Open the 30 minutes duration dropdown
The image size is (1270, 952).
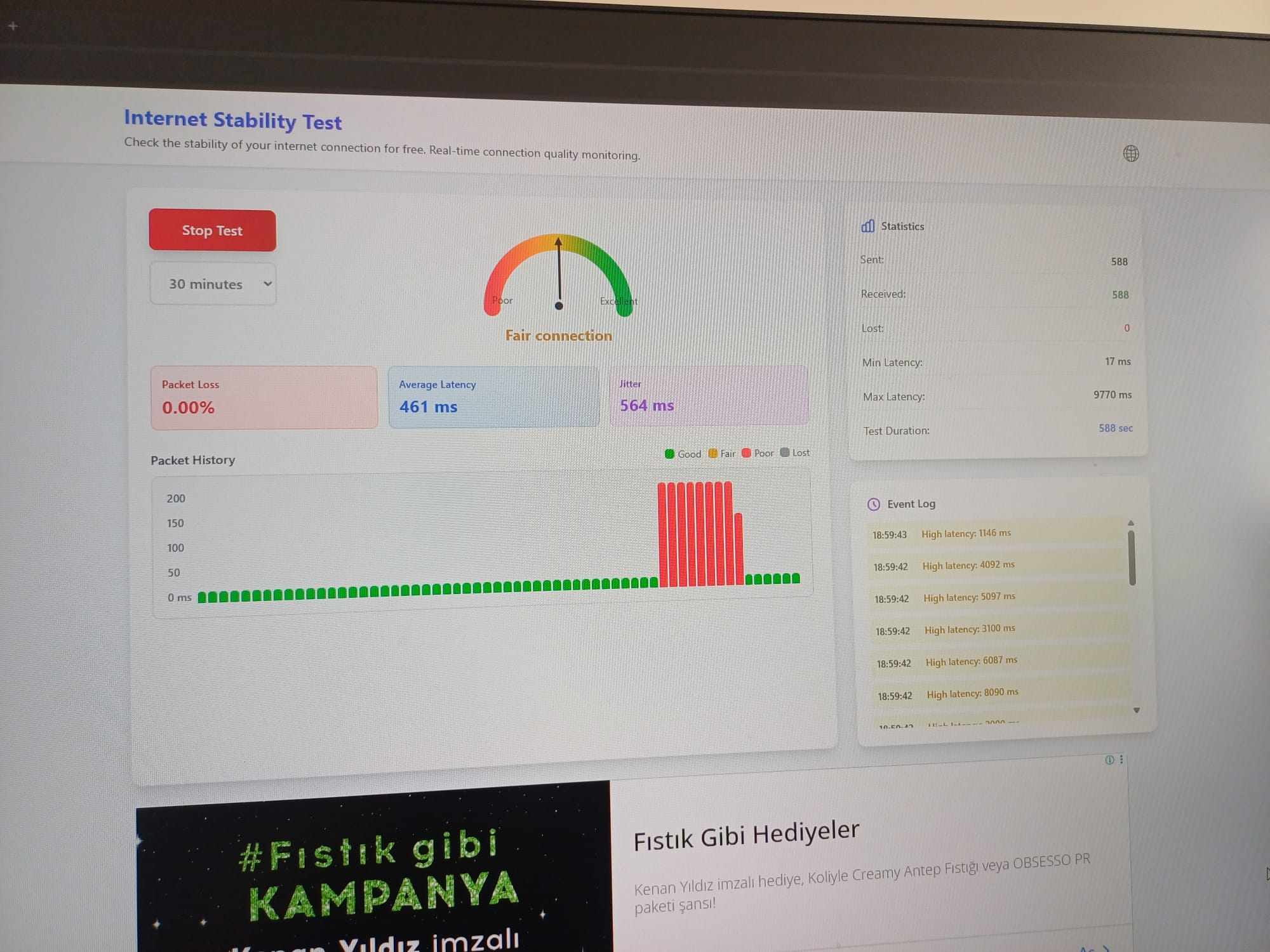point(213,284)
